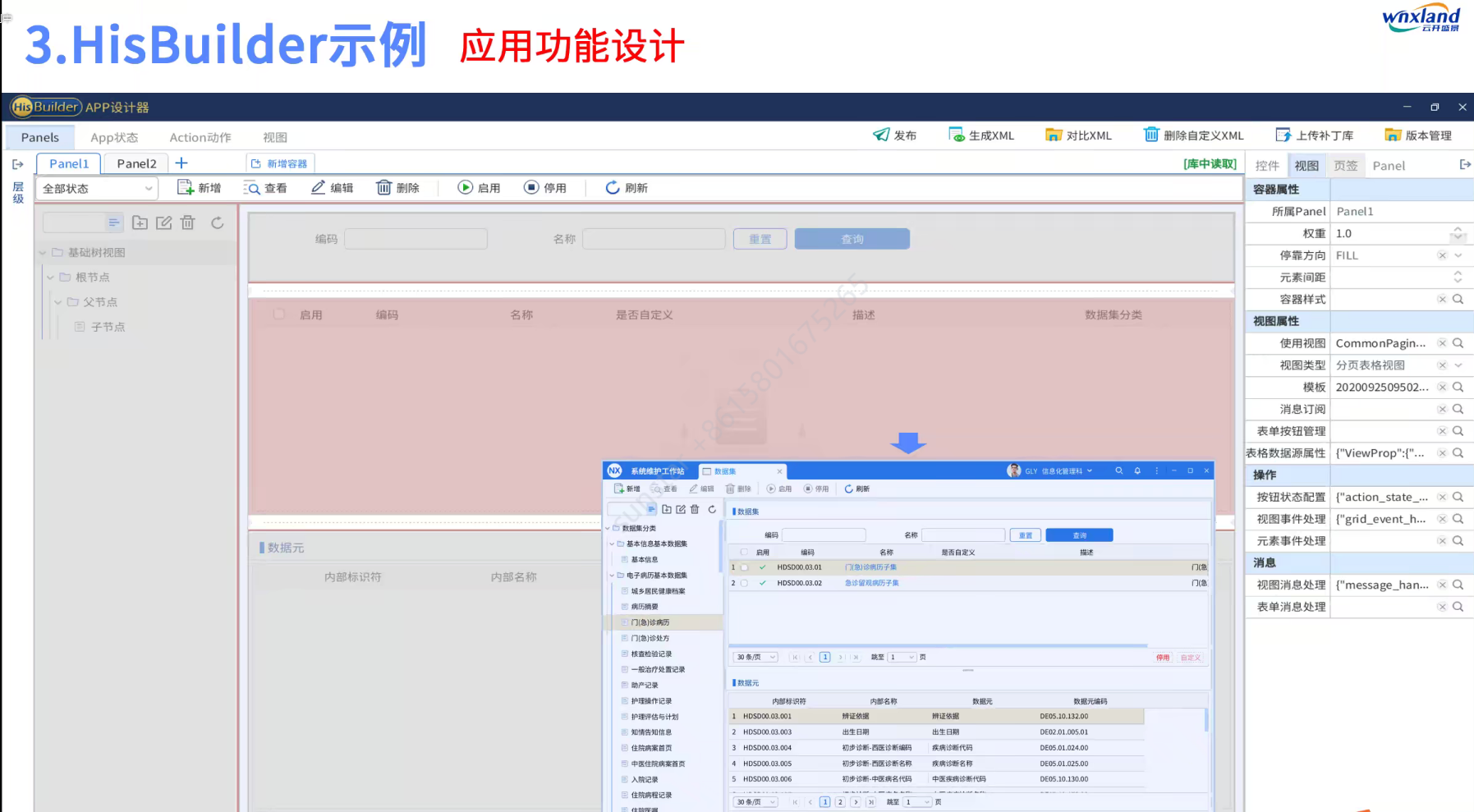
Task: Click the trash icon in the designer tree toolbar
Action: click(x=188, y=222)
